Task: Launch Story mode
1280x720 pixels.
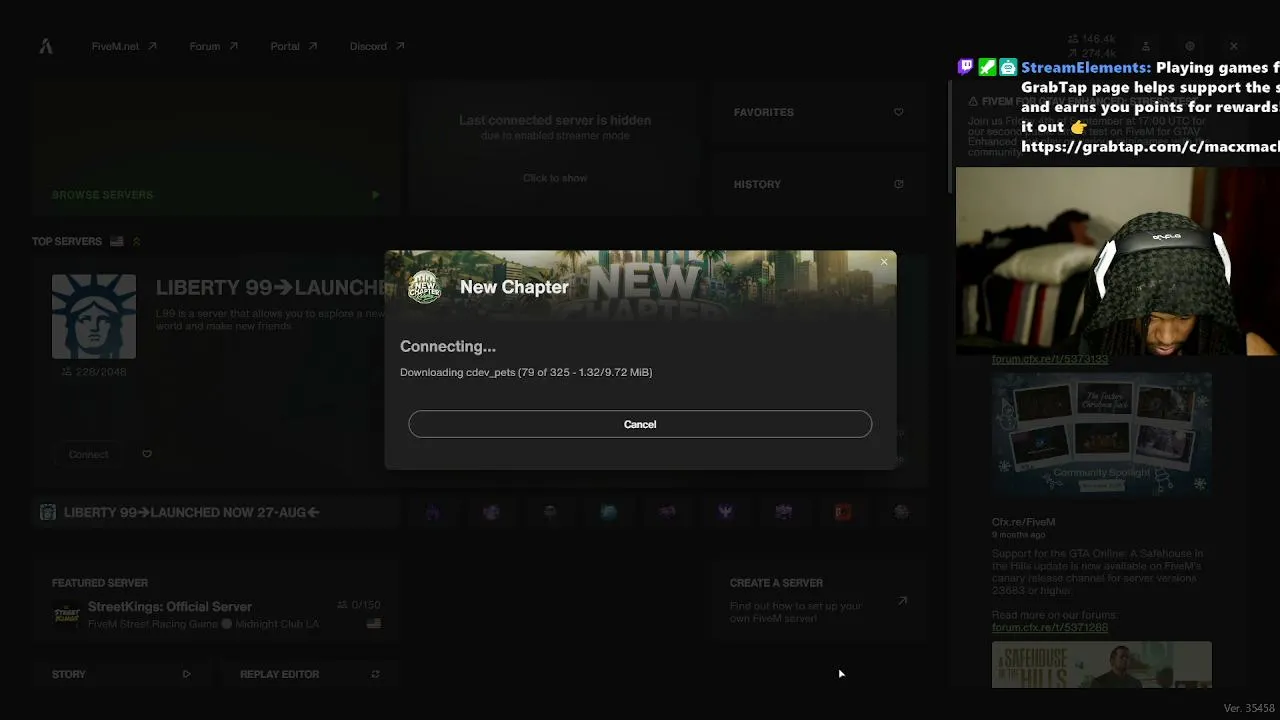Action: point(120,674)
